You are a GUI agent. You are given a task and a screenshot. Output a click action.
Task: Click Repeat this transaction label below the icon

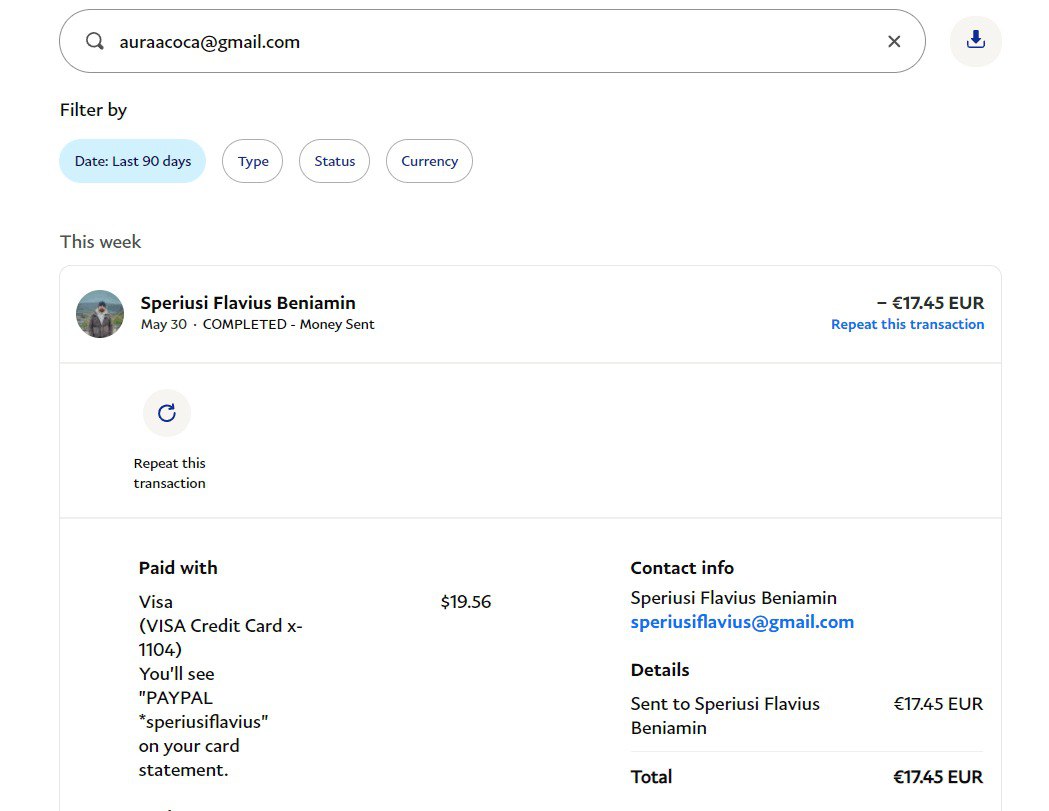[x=170, y=473]
